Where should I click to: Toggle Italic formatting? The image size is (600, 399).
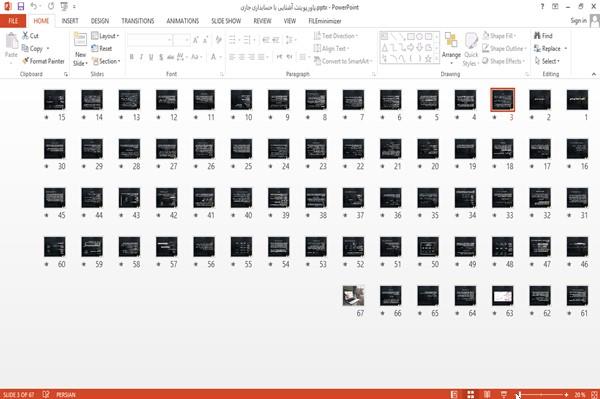tap(141, 57)
